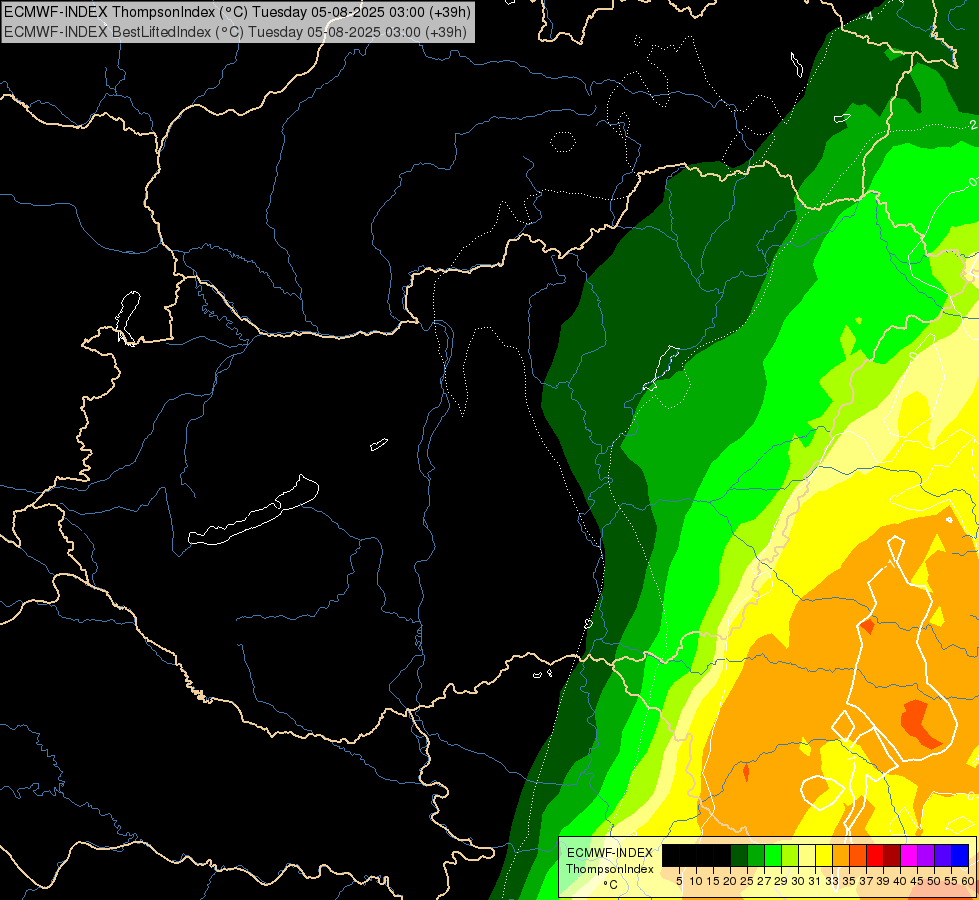Image resolution: width=979 pixels, height=900 pixels.
Task: Choose the orange 33–35 legend swatch
Action: pyautogui.click(x=841, y=855)
